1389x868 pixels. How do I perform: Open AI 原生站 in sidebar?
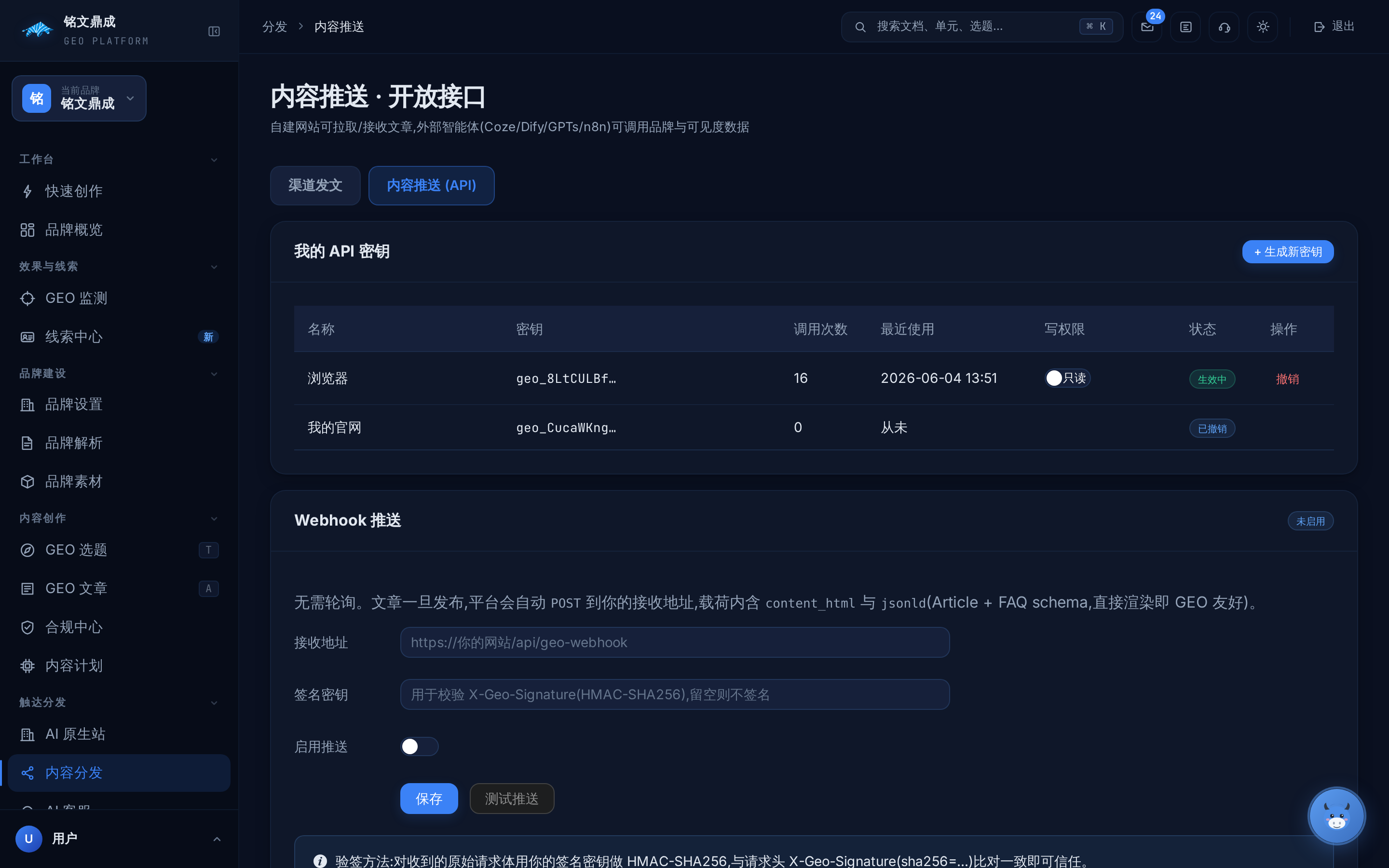point(119,733)
